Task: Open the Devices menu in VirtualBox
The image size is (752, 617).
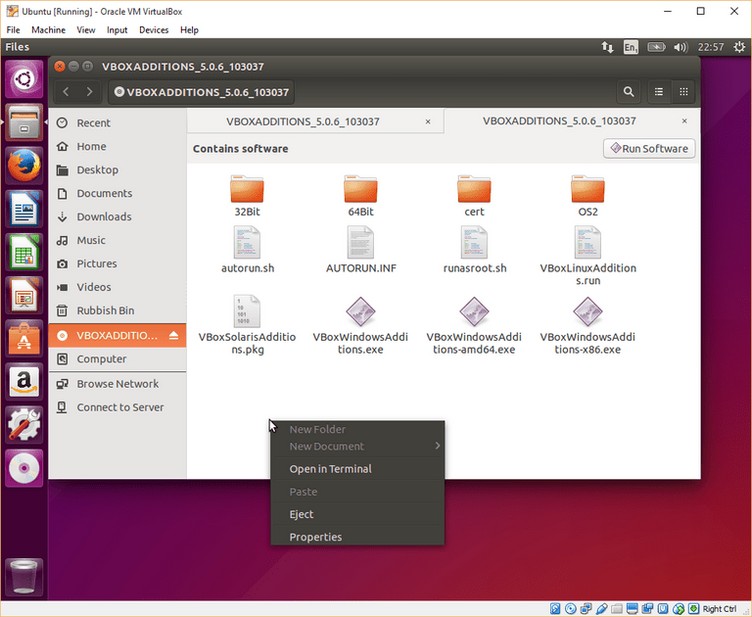Action: pyautogui.click(x=154, y=30)
